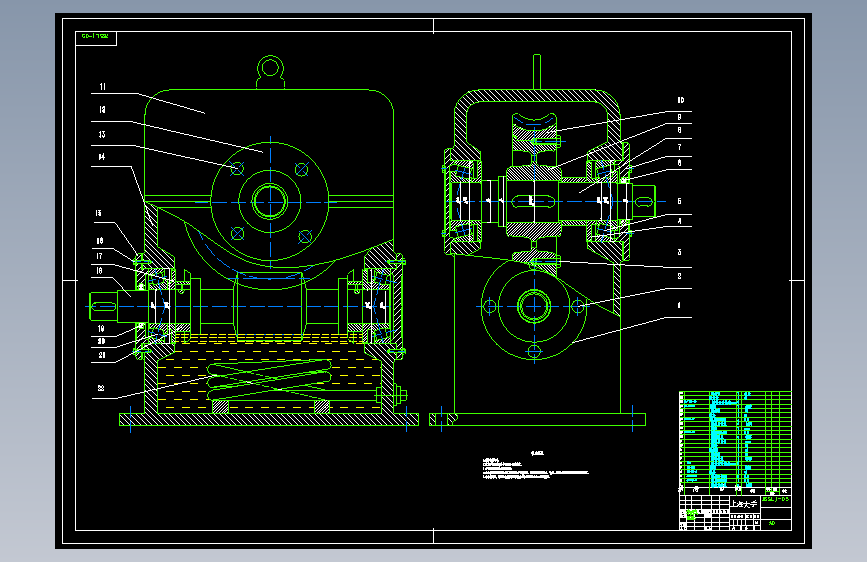This screenshot has width=867, height=562.
Task: Select callout number 19
Action: pos(101,329)
